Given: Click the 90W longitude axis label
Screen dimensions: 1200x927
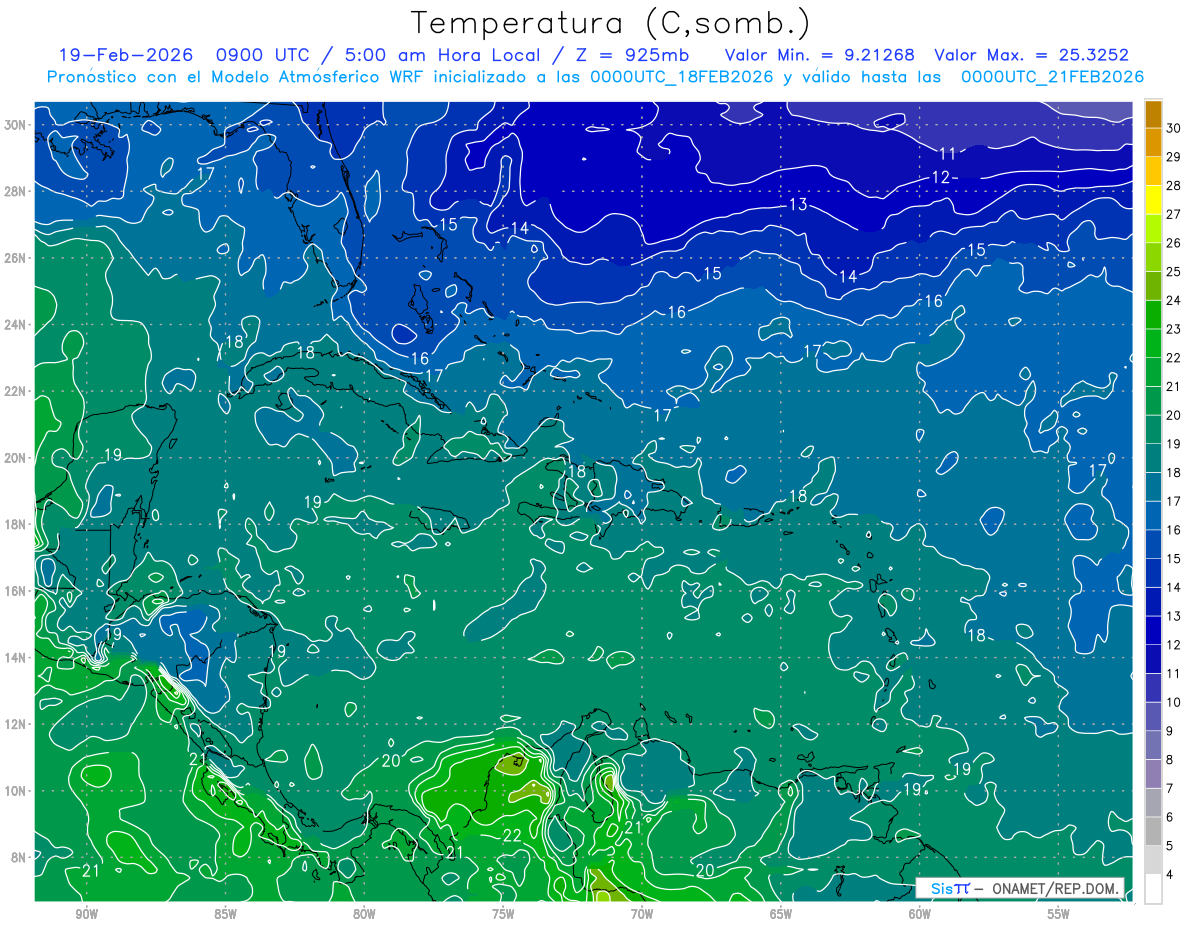Looking at the screenshot, I should (x=86, y=914).
